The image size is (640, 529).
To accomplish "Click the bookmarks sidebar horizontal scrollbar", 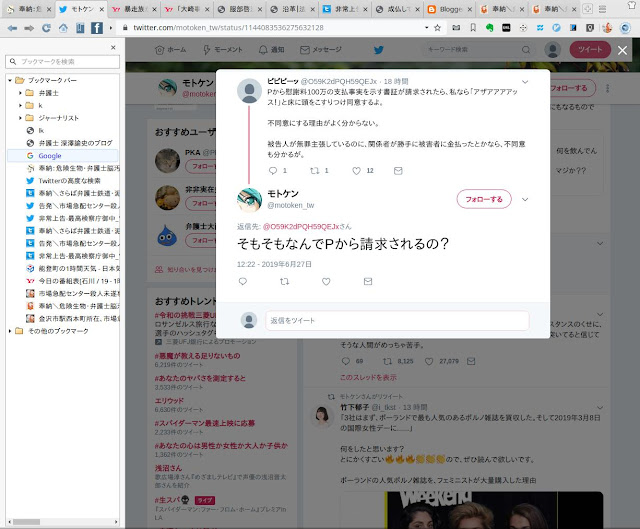I will [x=27, y=522].
